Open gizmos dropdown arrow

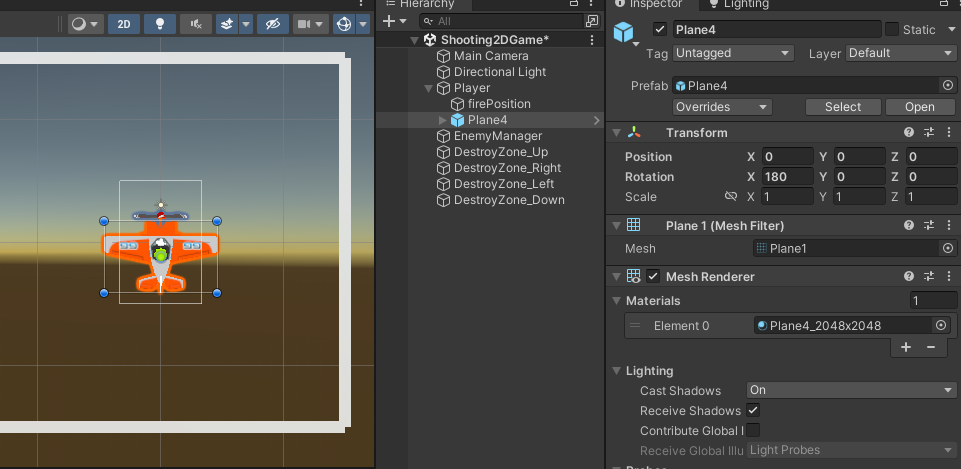363,25
